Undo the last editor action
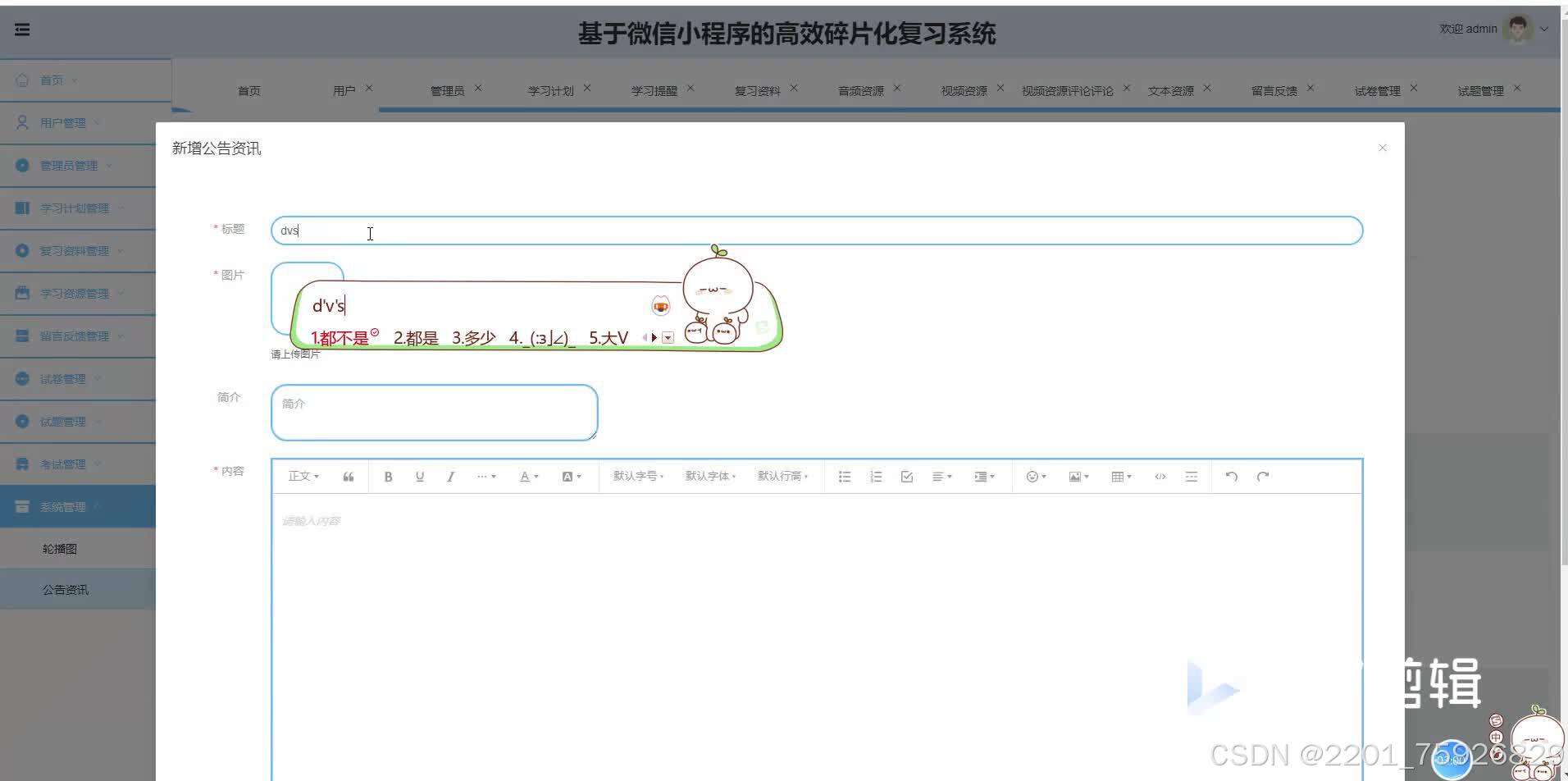1568x781 pixels. (x=1231, y=477)
